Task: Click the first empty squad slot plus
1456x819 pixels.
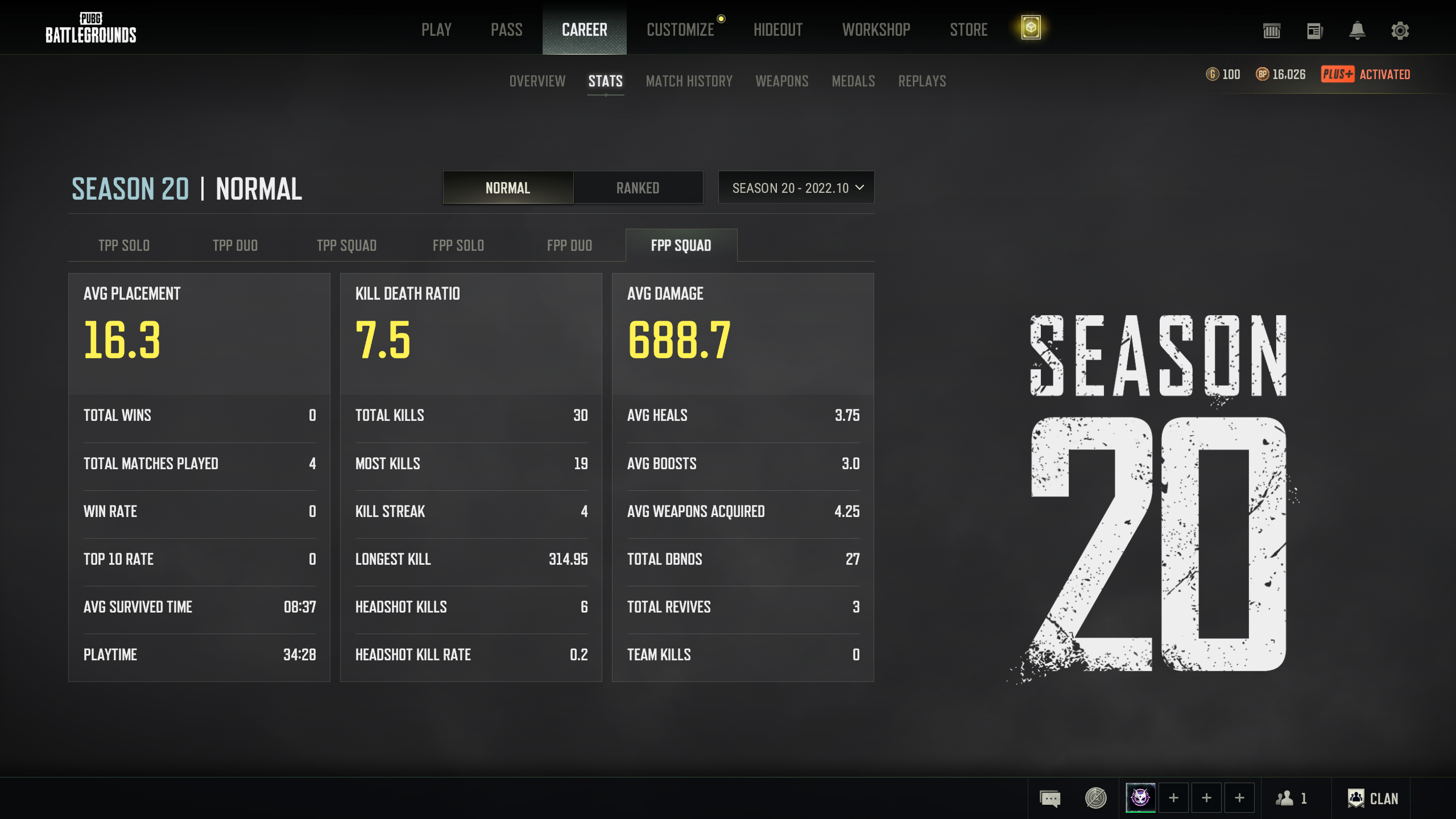Action: [x=1173, y=798]
